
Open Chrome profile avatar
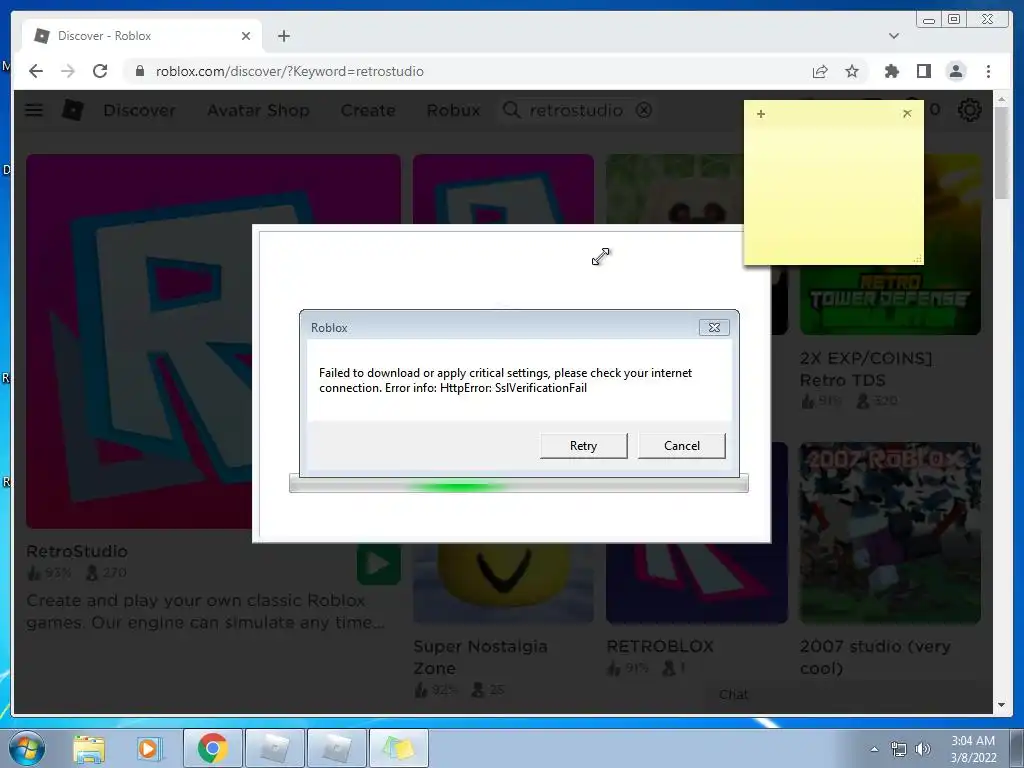(x=956, y=71)
